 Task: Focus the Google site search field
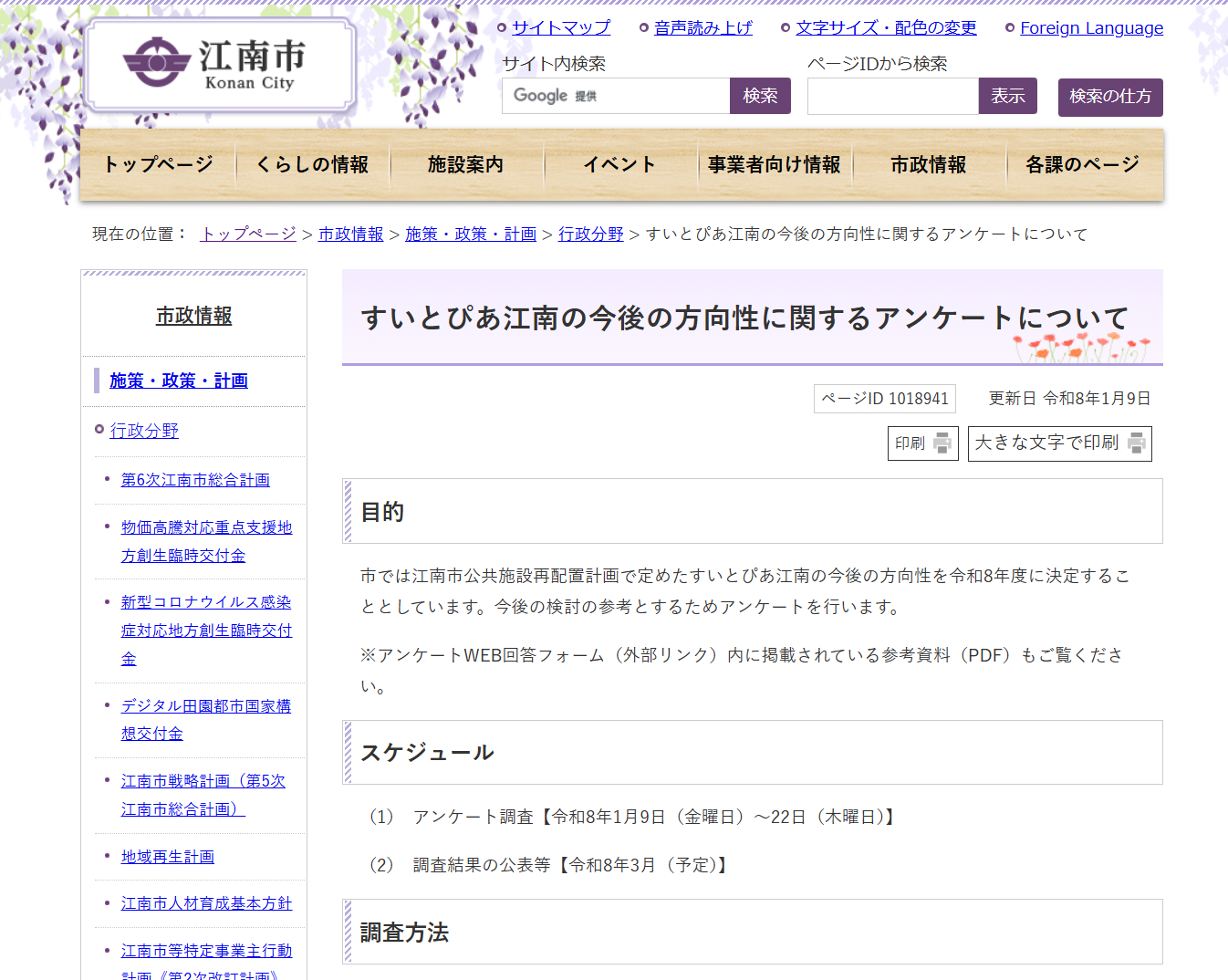(616, 96)
